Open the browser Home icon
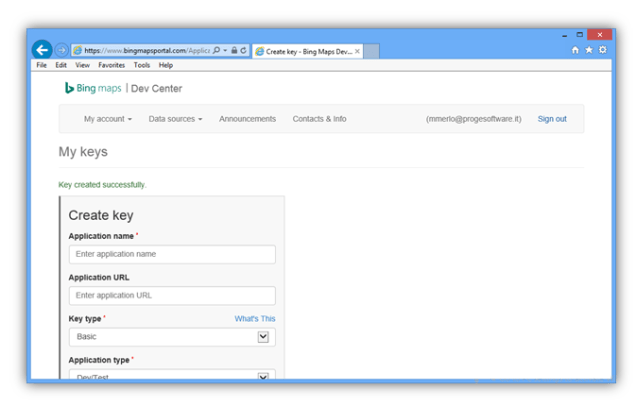Screen dimensions: 636x407 575,50
